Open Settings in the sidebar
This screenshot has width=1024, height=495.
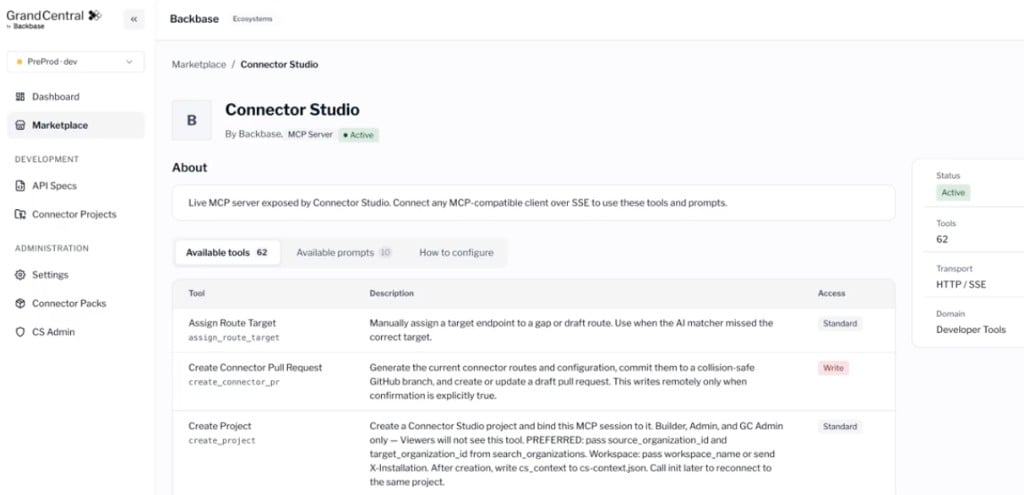pos(76,275)
